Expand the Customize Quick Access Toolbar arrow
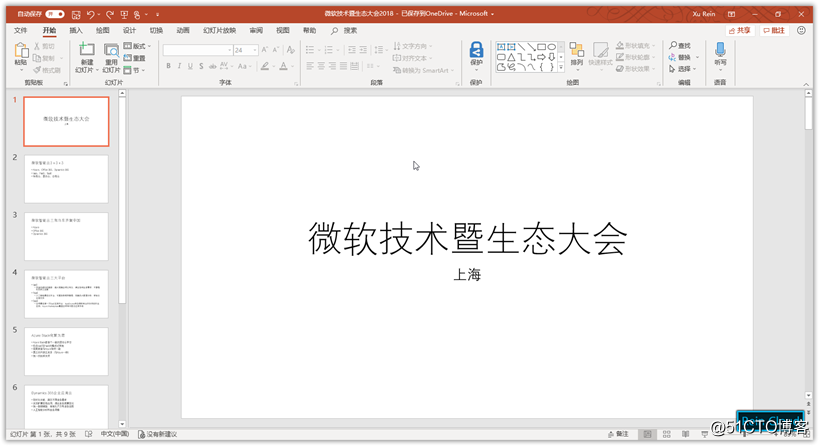The width and height of the screenshot is (819, 446). 158,15
